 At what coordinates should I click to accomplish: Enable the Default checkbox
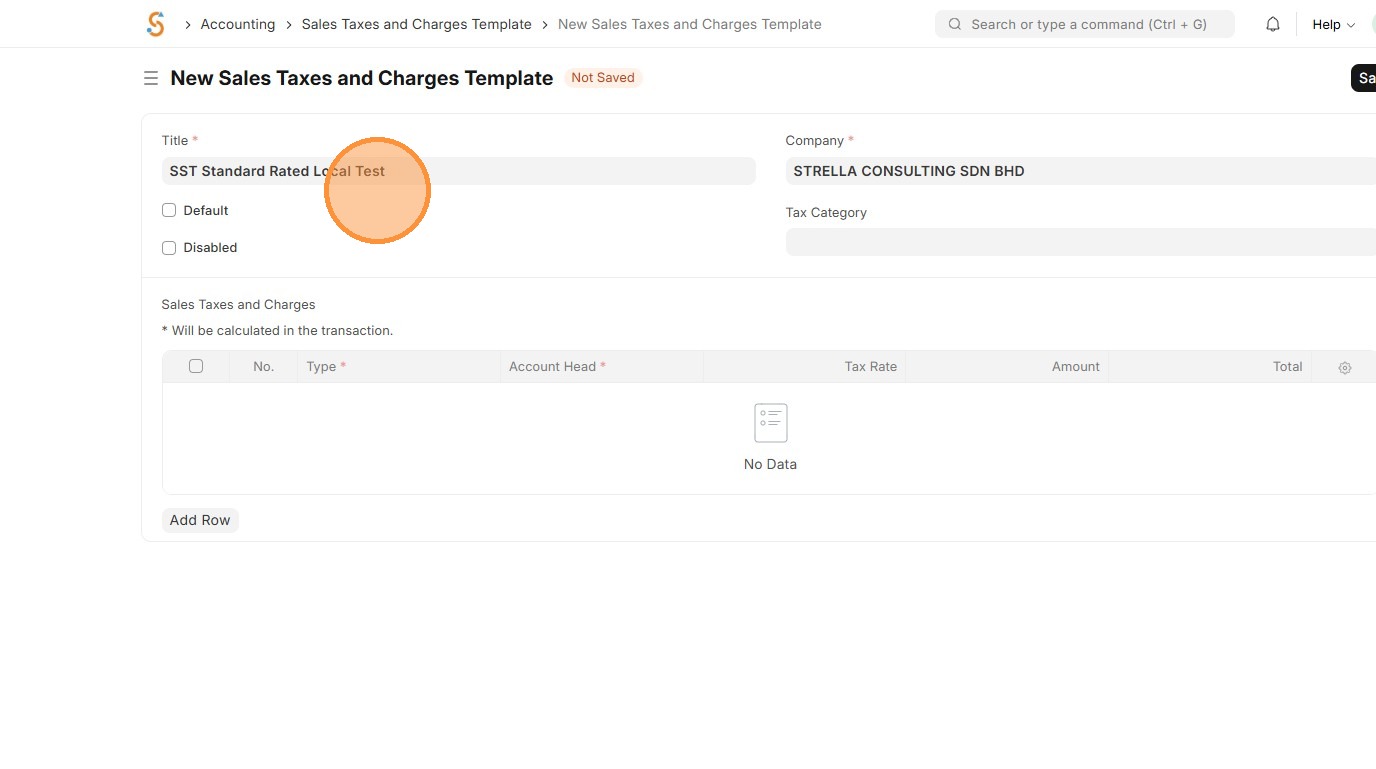coord(169,210)
